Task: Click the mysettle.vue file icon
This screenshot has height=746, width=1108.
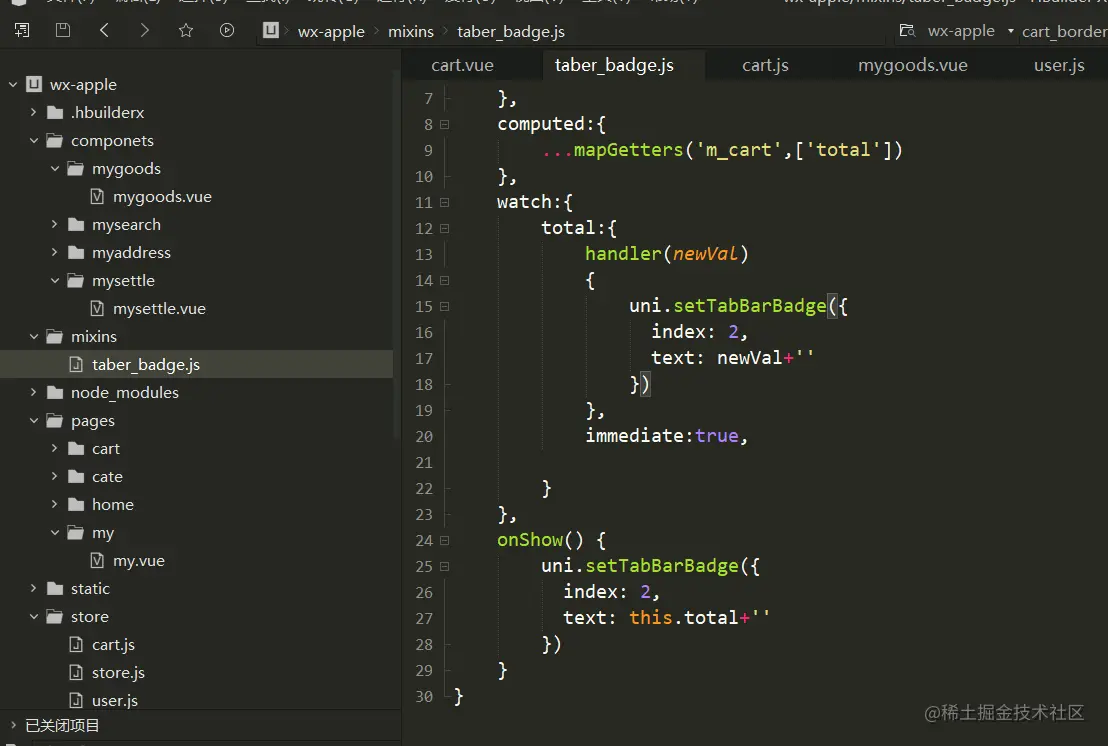Action: pyautogui.click(x=98, y=309)
